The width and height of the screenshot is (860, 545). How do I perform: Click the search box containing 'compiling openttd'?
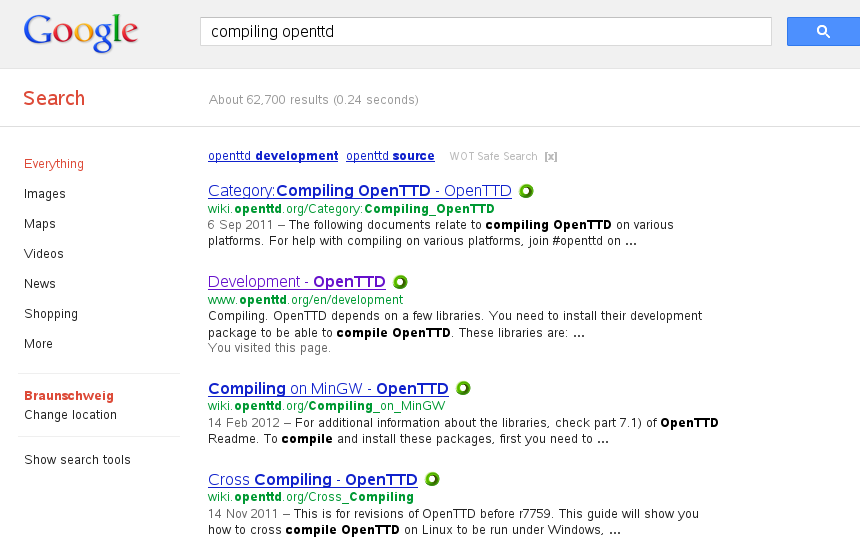[x=485, y=32]
